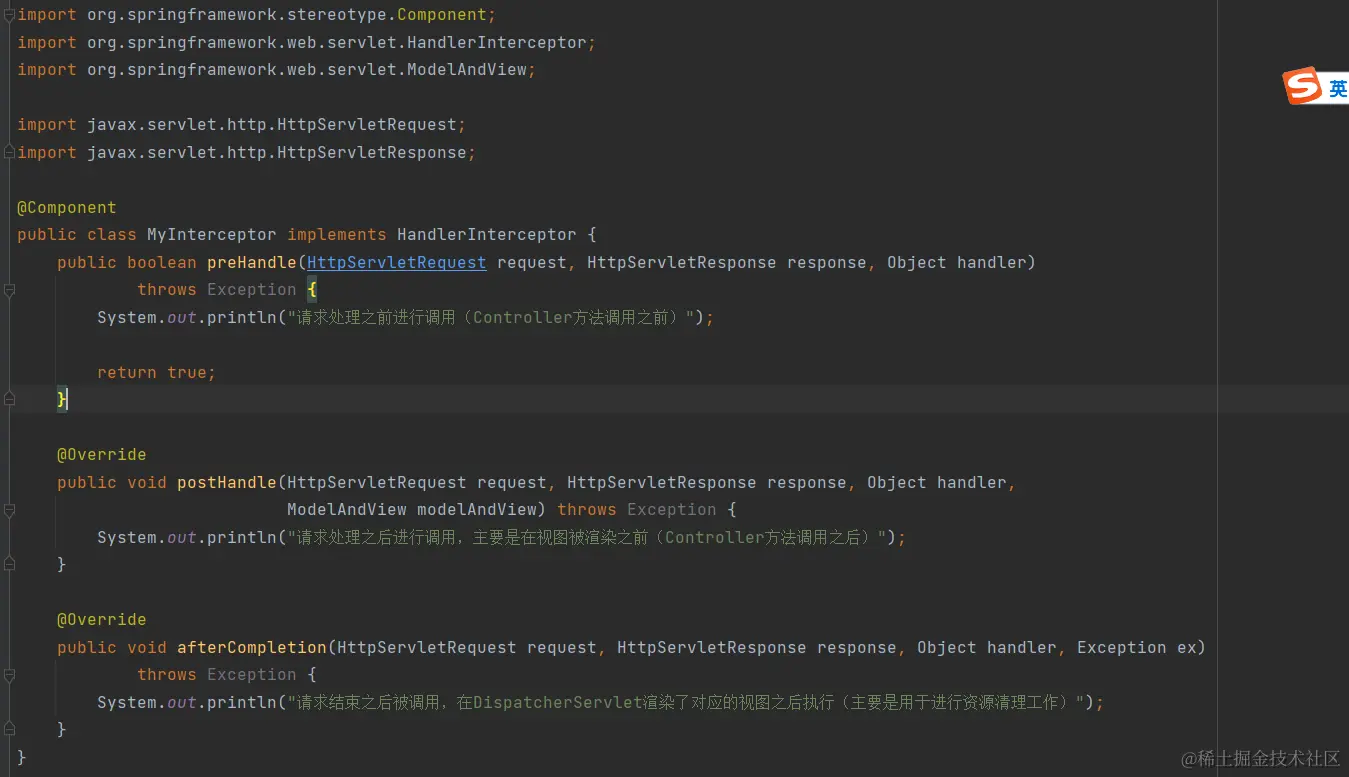
Task: Collapse the postHandle method using its gutter fold marker
Action: (9, 510)
